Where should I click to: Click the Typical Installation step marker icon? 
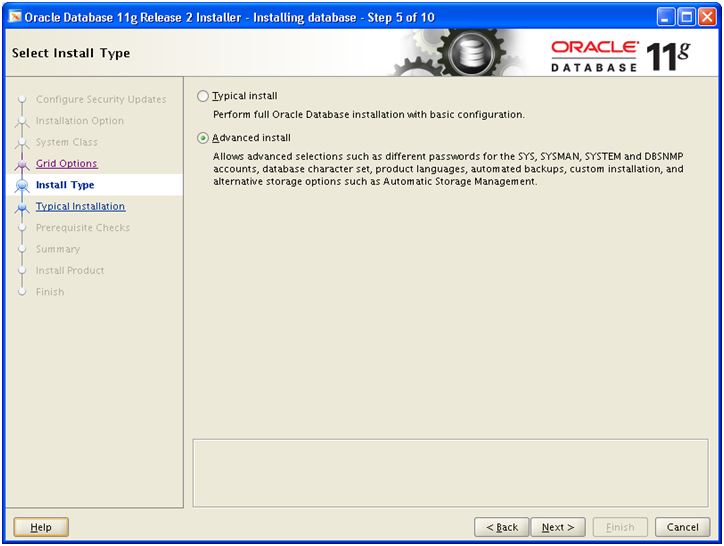(x=22, y=207)
